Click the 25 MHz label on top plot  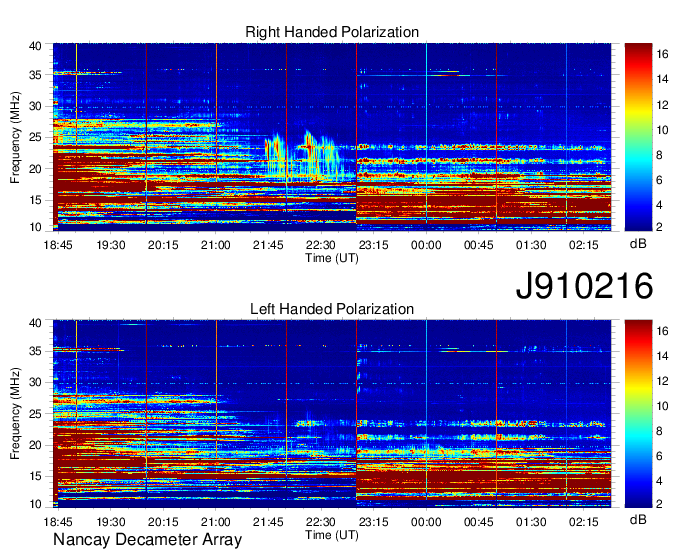pos(35,137)
